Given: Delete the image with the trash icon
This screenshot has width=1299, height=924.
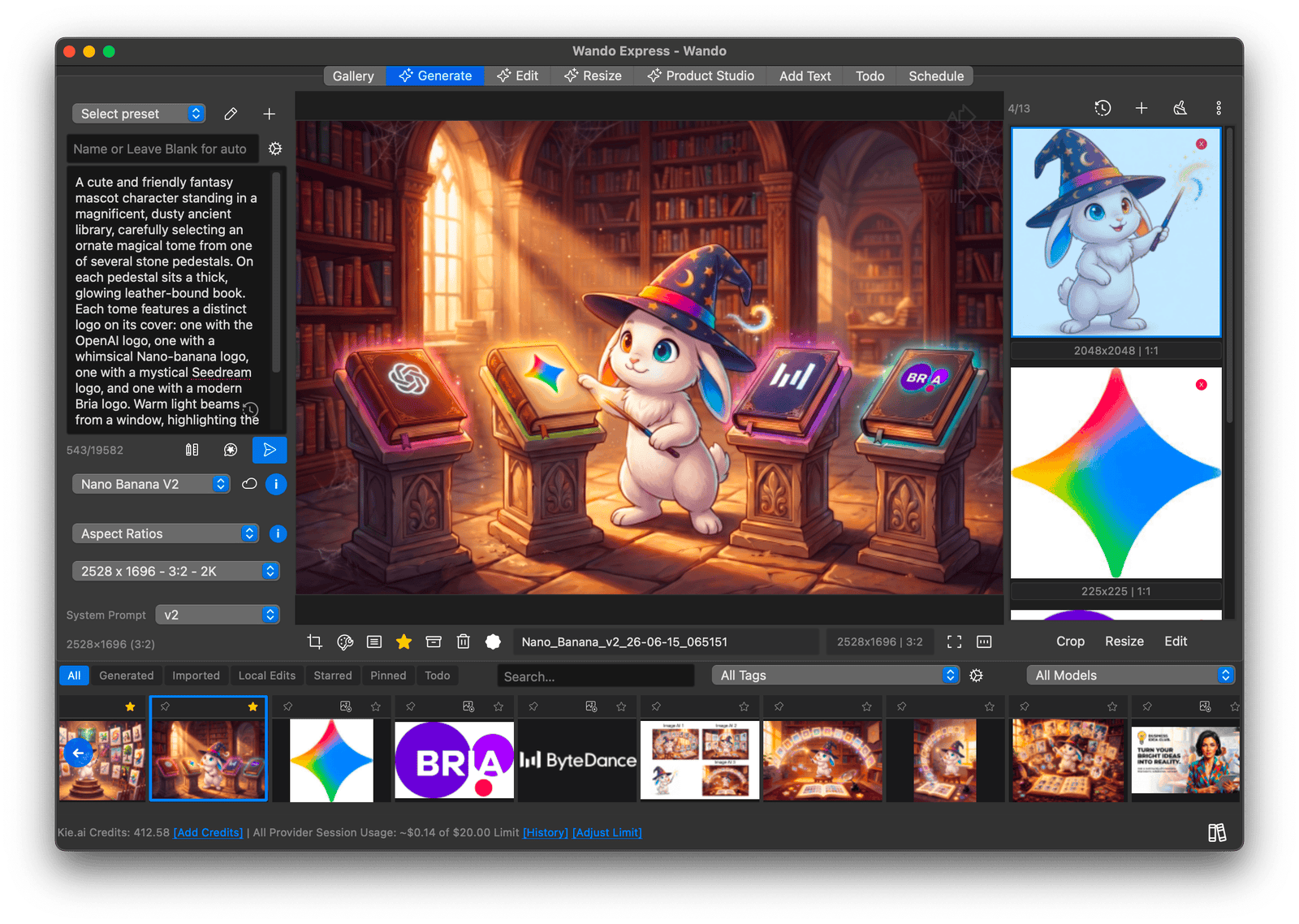Looking at the screenshot, I should 463,641.
